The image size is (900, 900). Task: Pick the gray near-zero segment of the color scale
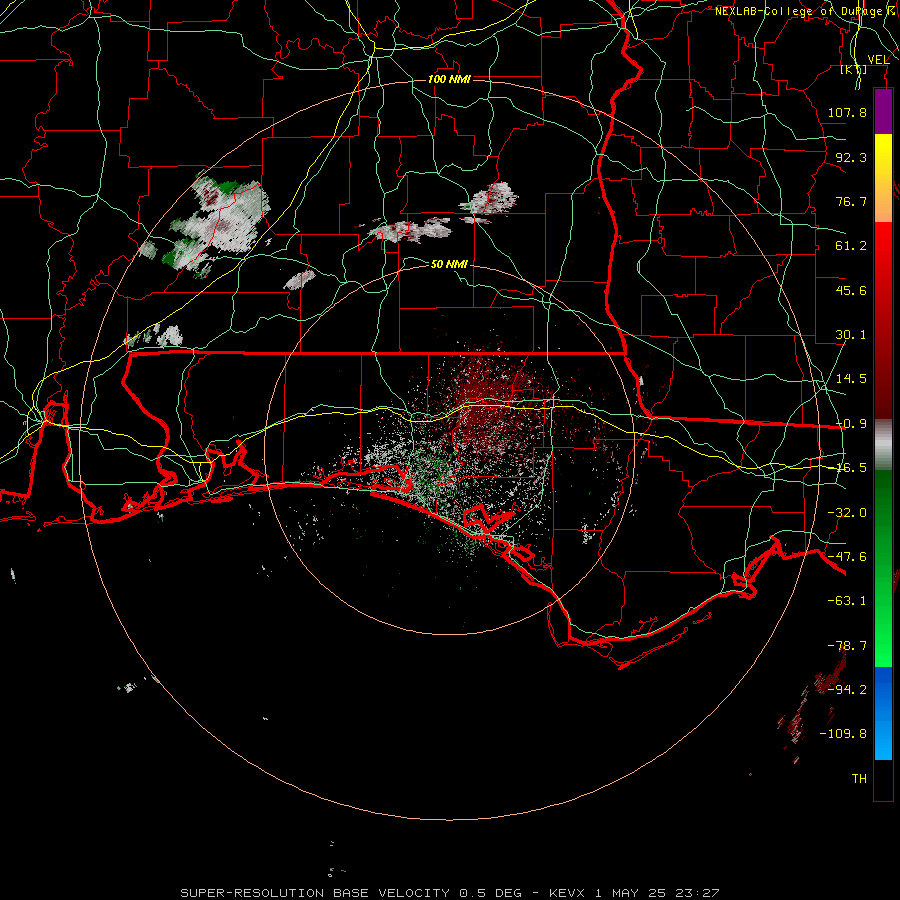pos(883,445)
